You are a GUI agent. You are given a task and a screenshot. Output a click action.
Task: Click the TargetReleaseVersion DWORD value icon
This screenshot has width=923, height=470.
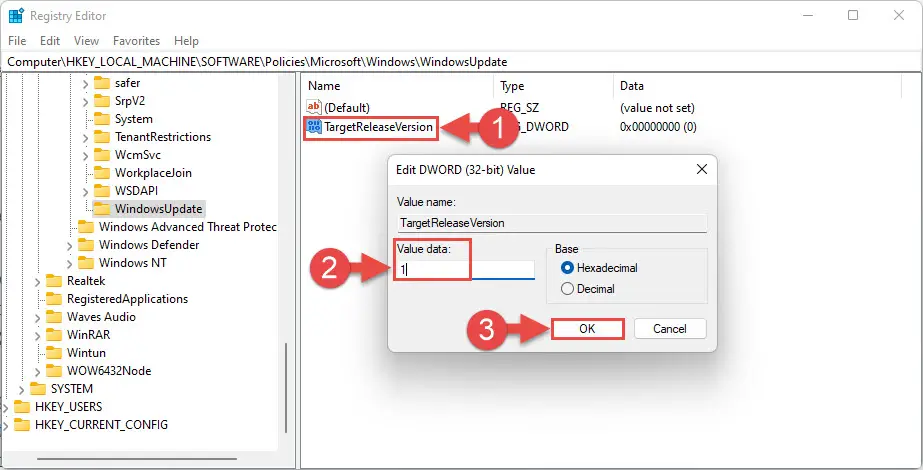tap(314, 126)
